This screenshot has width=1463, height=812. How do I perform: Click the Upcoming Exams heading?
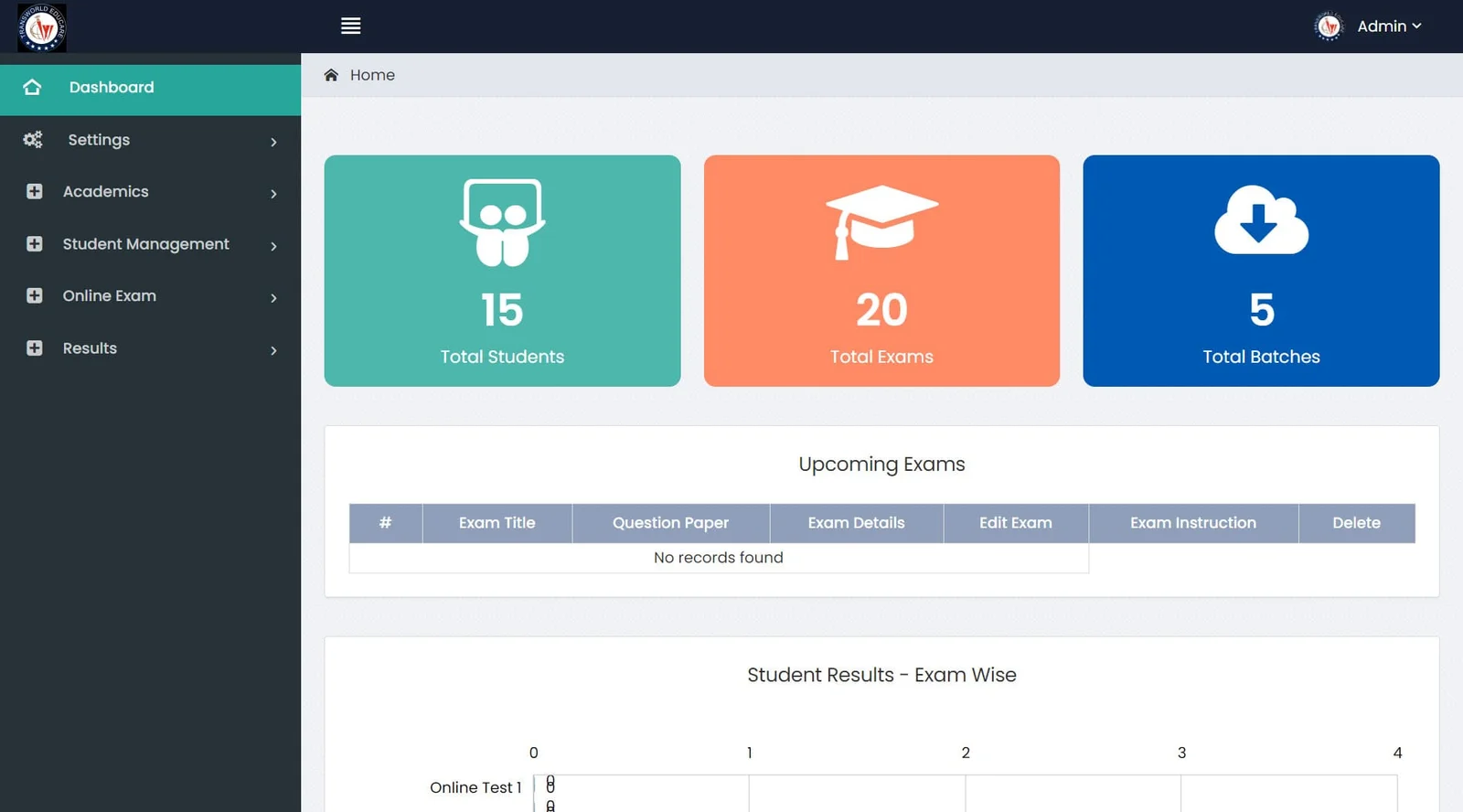point(881,465)
